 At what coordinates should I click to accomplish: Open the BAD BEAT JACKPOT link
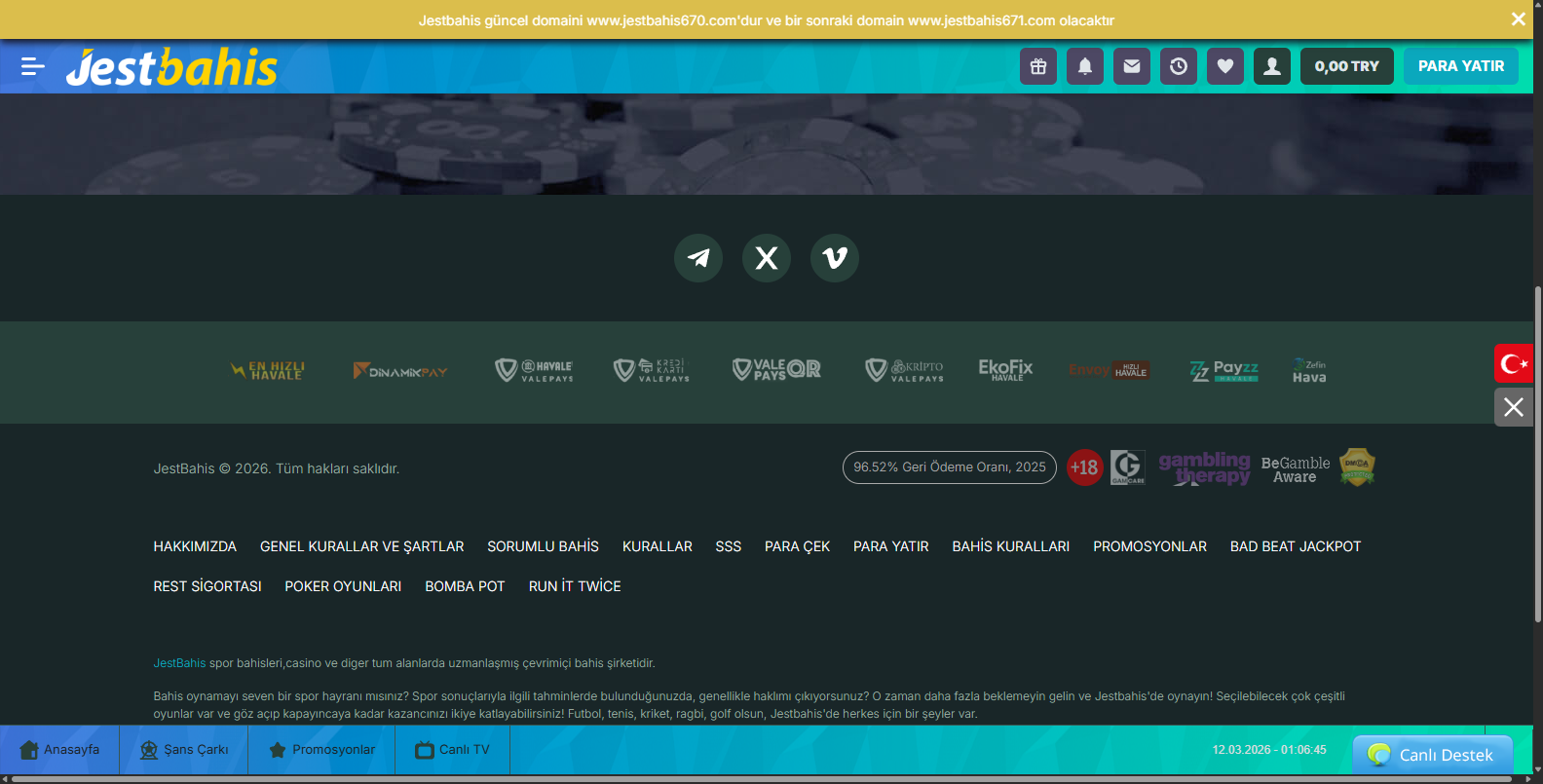coord(1296,546)
